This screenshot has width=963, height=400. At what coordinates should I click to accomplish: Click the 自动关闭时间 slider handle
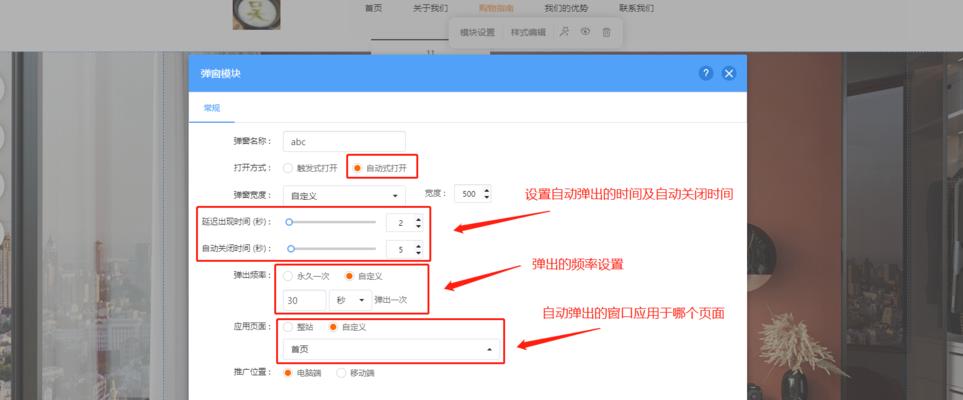(291, 249)
